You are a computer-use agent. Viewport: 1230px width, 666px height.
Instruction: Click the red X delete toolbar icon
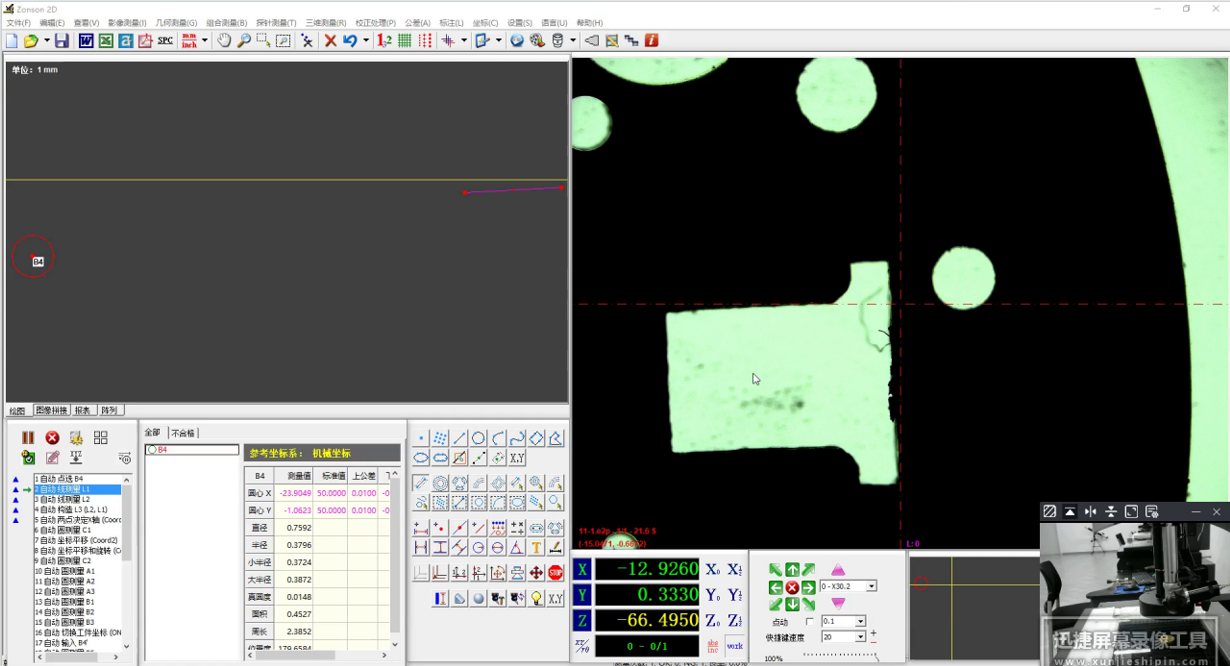tap(330, 41)
